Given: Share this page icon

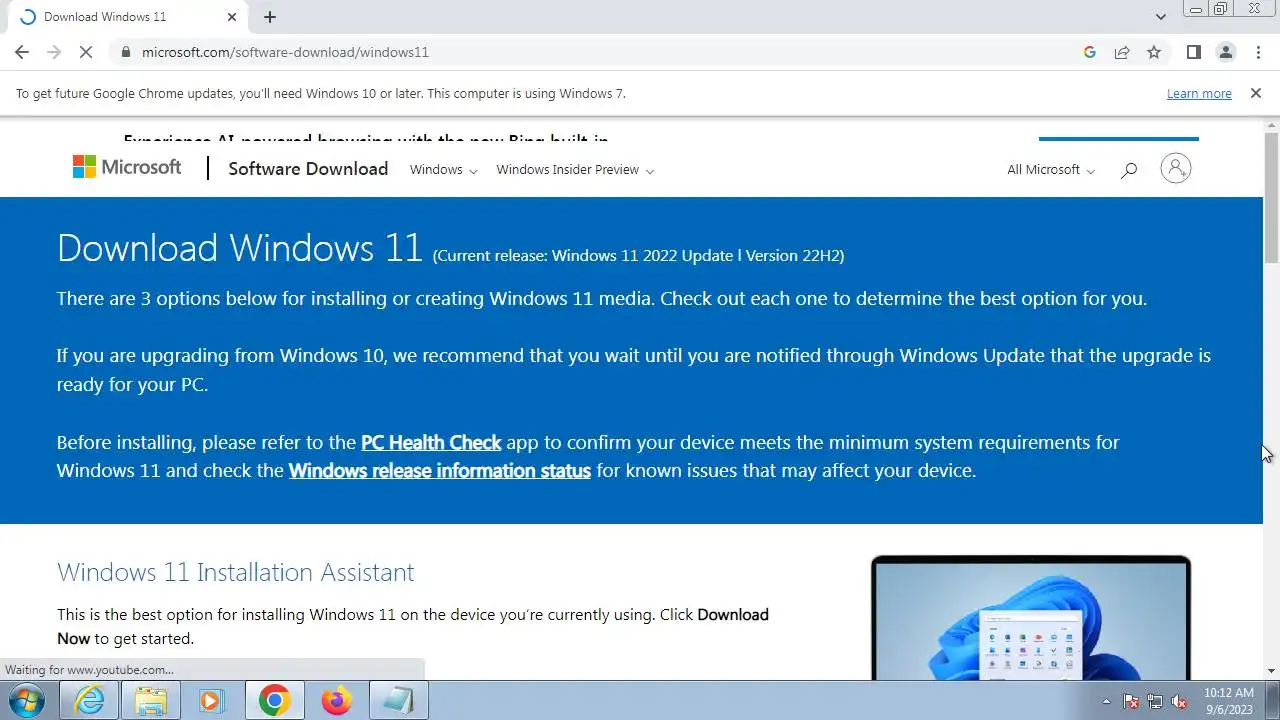Looking at the screenshot, I should [x=1122, y=52].
